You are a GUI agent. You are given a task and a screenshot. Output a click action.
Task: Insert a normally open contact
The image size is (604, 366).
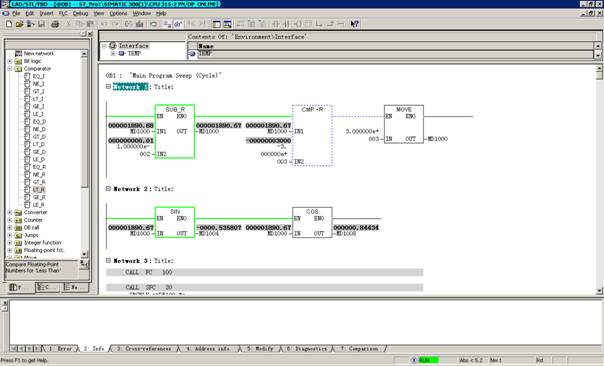pos(276,24)
